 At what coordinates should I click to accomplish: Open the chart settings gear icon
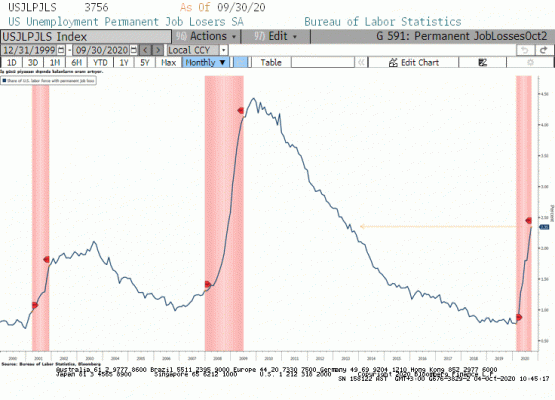(530, 62)
